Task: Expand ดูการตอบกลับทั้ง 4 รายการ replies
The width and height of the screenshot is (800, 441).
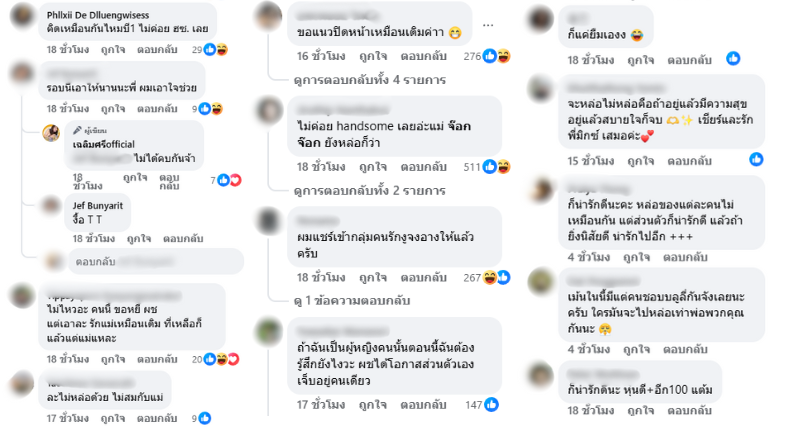Action: click(369, 80)
